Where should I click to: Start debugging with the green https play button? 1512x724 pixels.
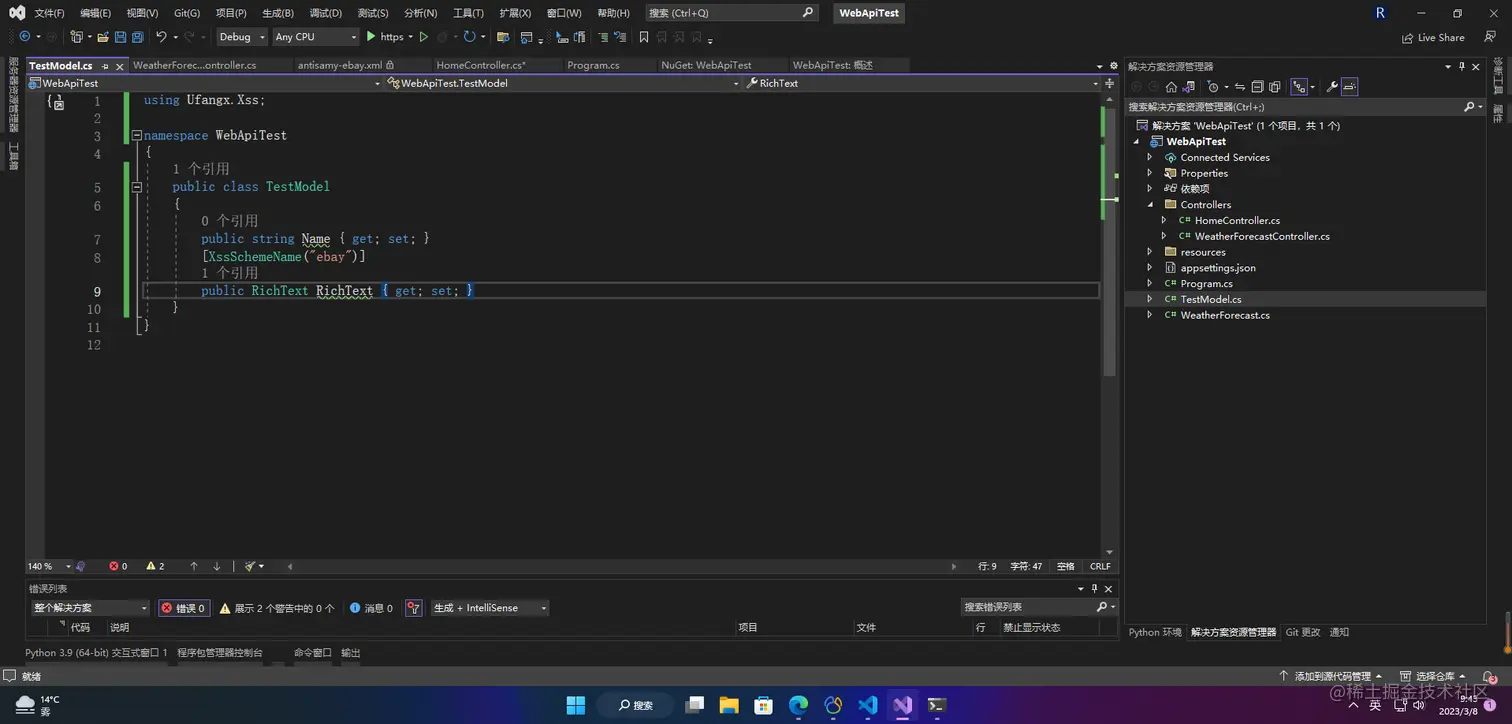tap(386, 37)
